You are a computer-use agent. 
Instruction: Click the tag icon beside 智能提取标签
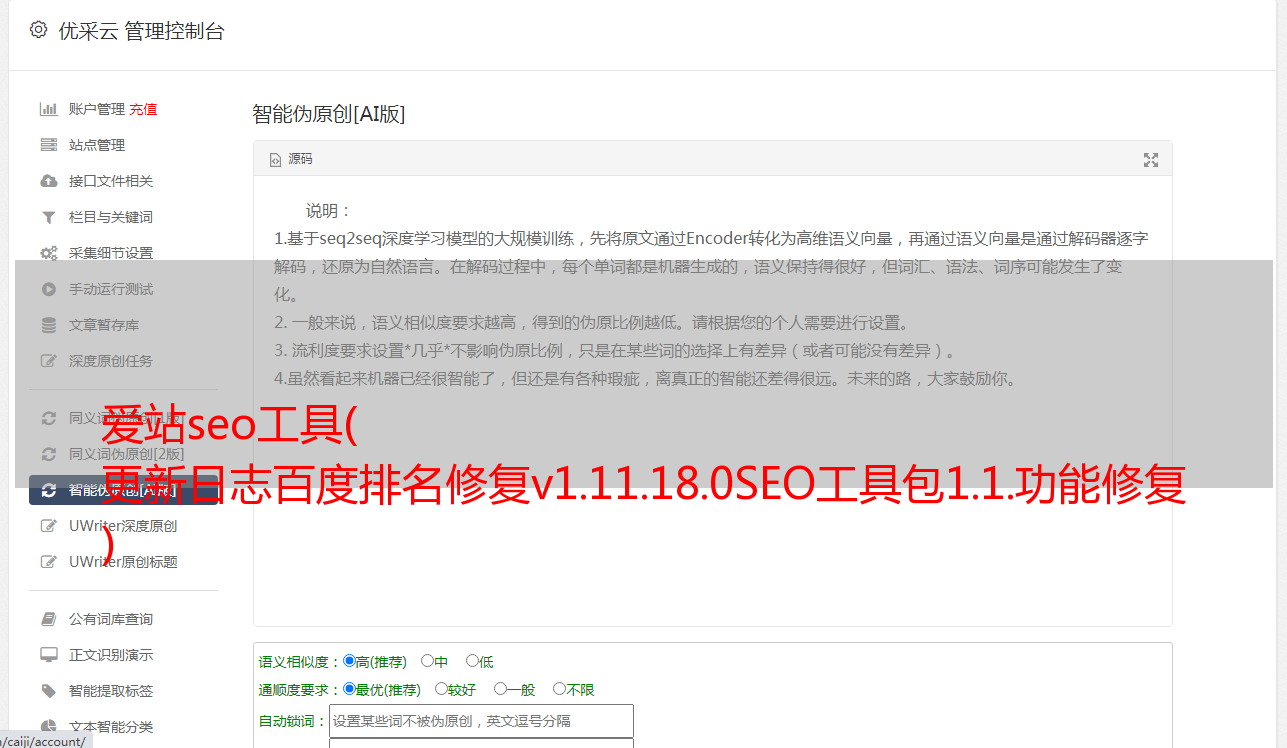48,691
